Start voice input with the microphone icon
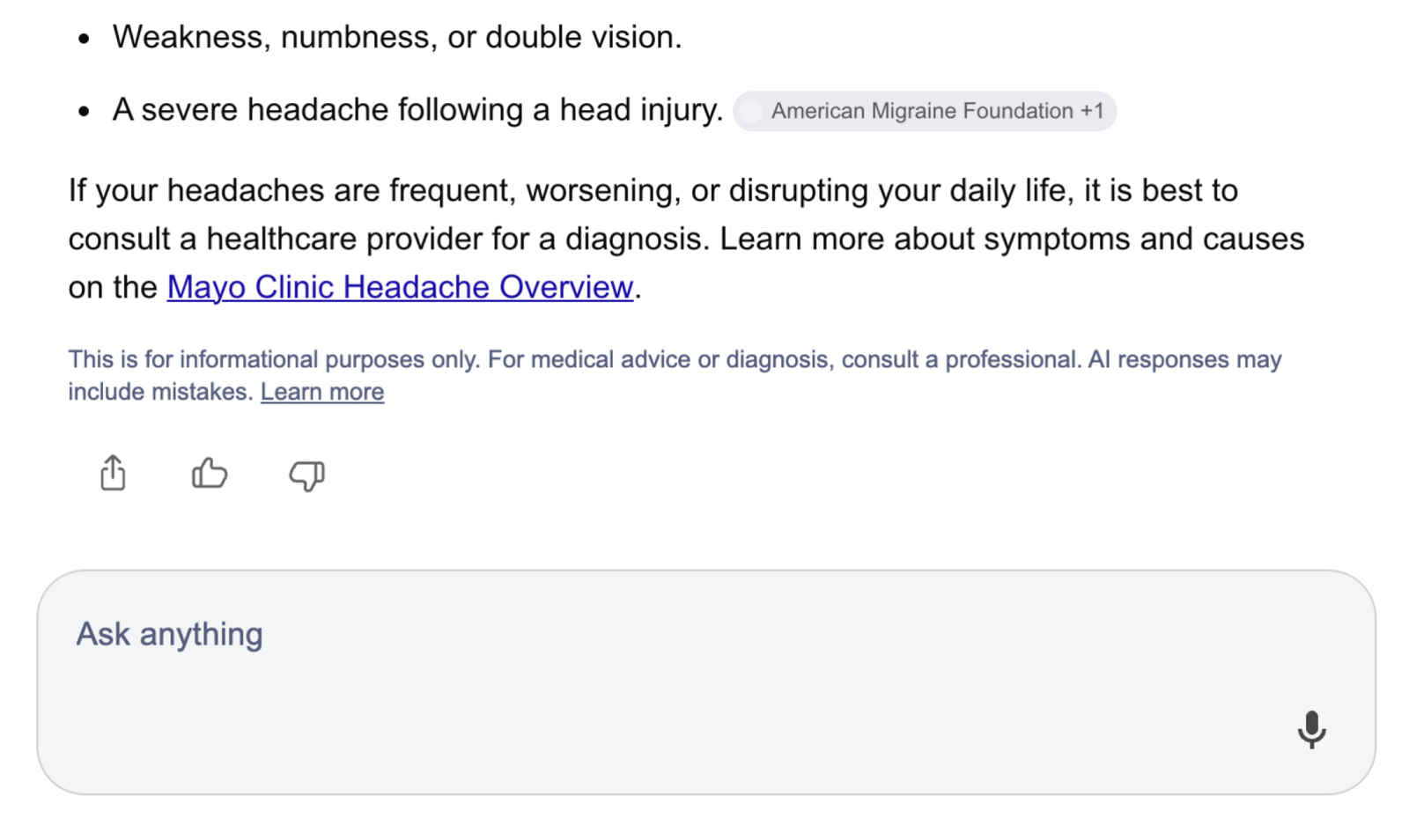This screenshot has height=840, width=1409. coord(1311,729)
